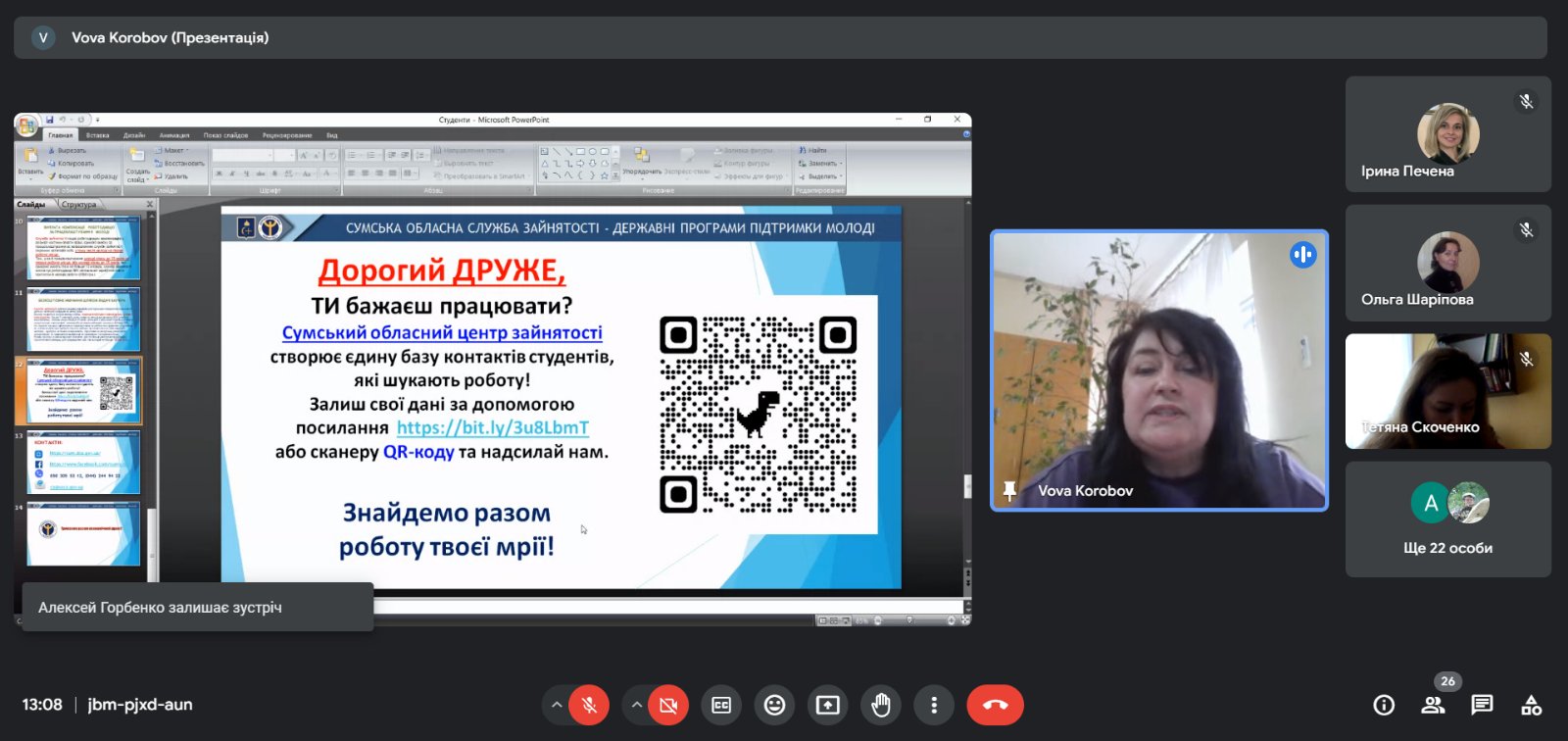Click the PowerPoint zoom slider
This screenshot has height=741, width=1568.
pos(909,620)
